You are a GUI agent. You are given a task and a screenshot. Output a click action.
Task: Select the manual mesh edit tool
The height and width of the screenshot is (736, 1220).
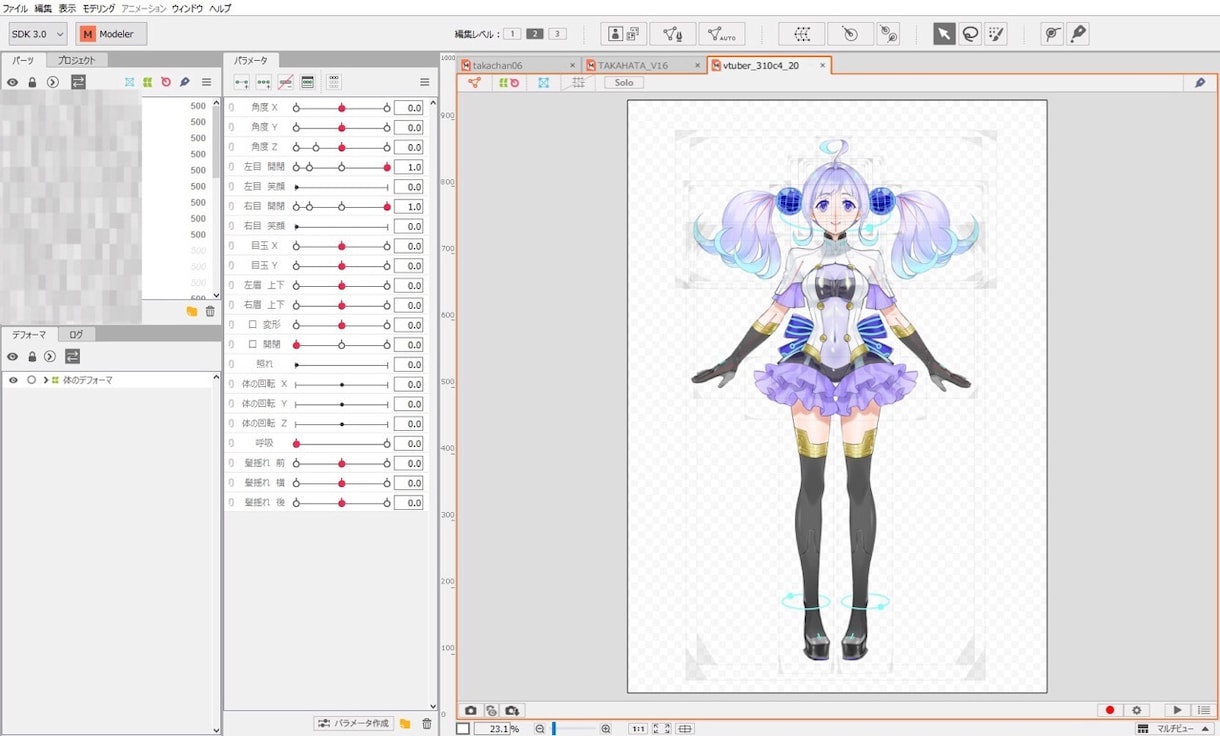(x=673, y=34)
